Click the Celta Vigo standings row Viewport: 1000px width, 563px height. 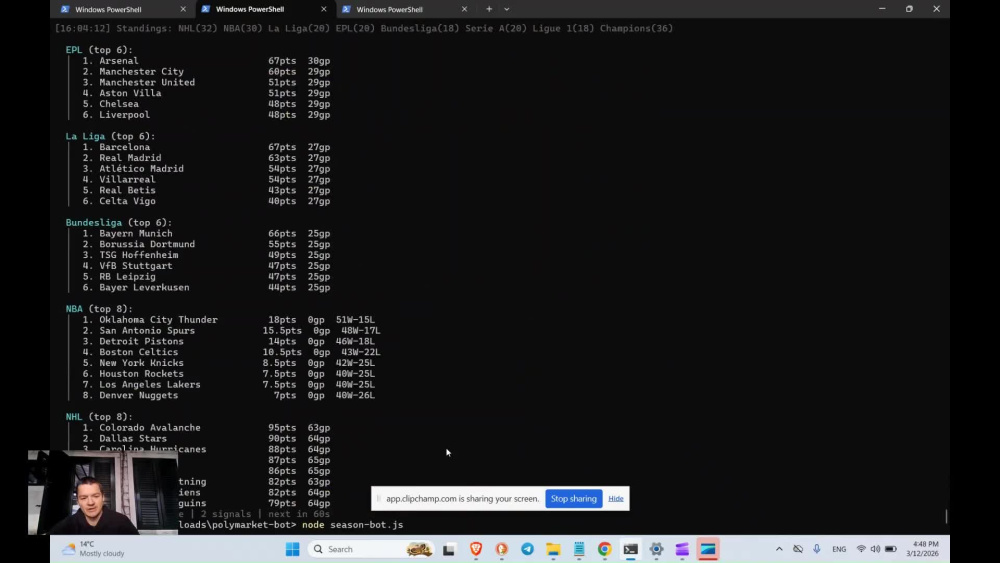point(206,201)
